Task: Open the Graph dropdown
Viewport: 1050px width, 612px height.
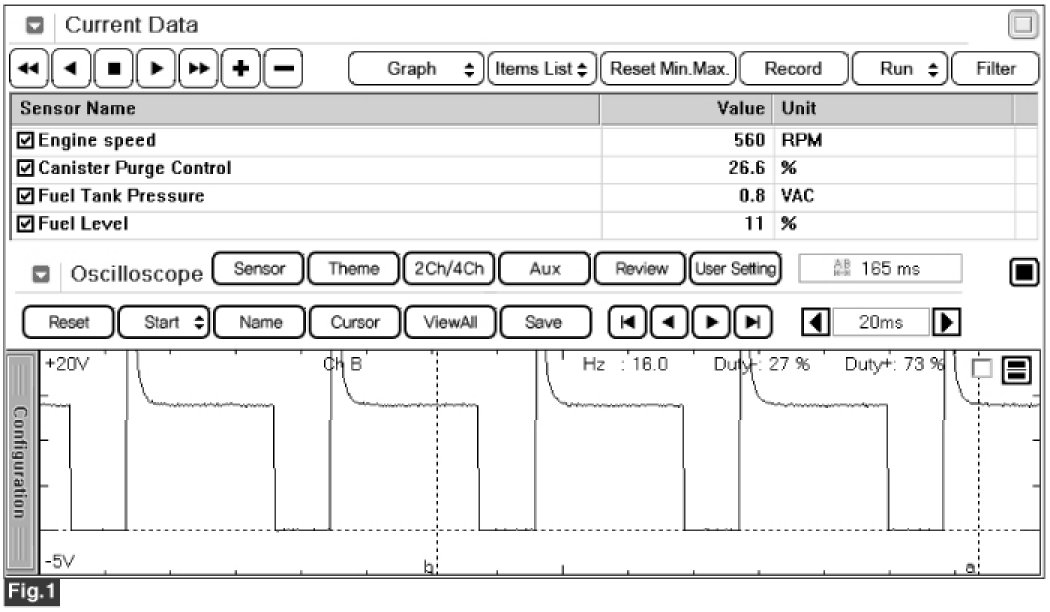Action: (415, 69)
